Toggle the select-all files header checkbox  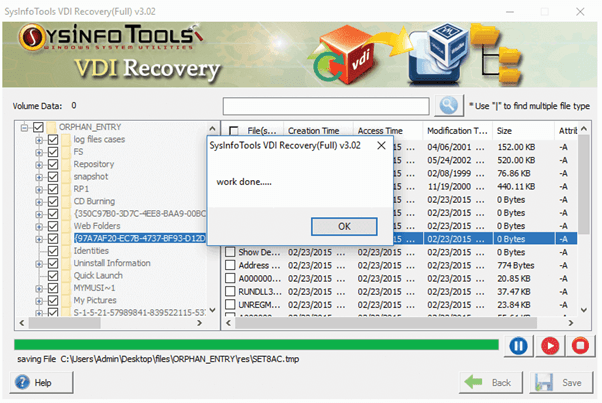233,131
